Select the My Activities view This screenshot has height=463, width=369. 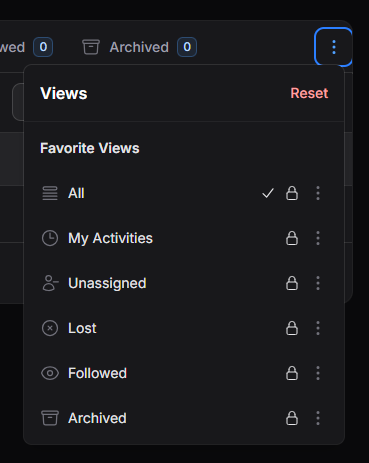coord(184,238)
